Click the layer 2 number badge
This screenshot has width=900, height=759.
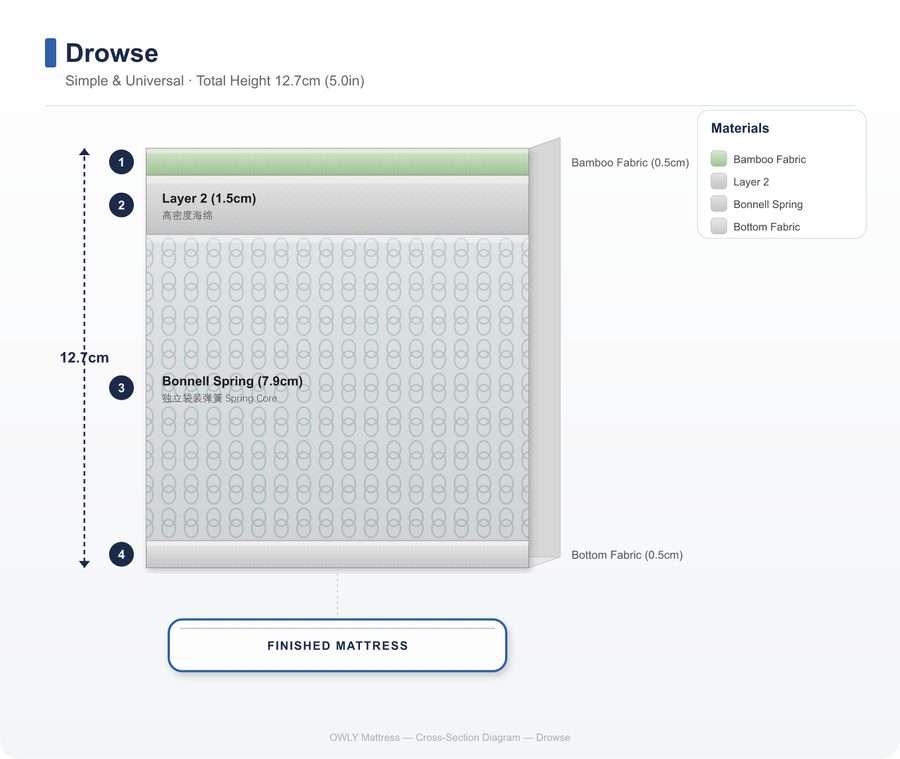(x=121, y=205)
